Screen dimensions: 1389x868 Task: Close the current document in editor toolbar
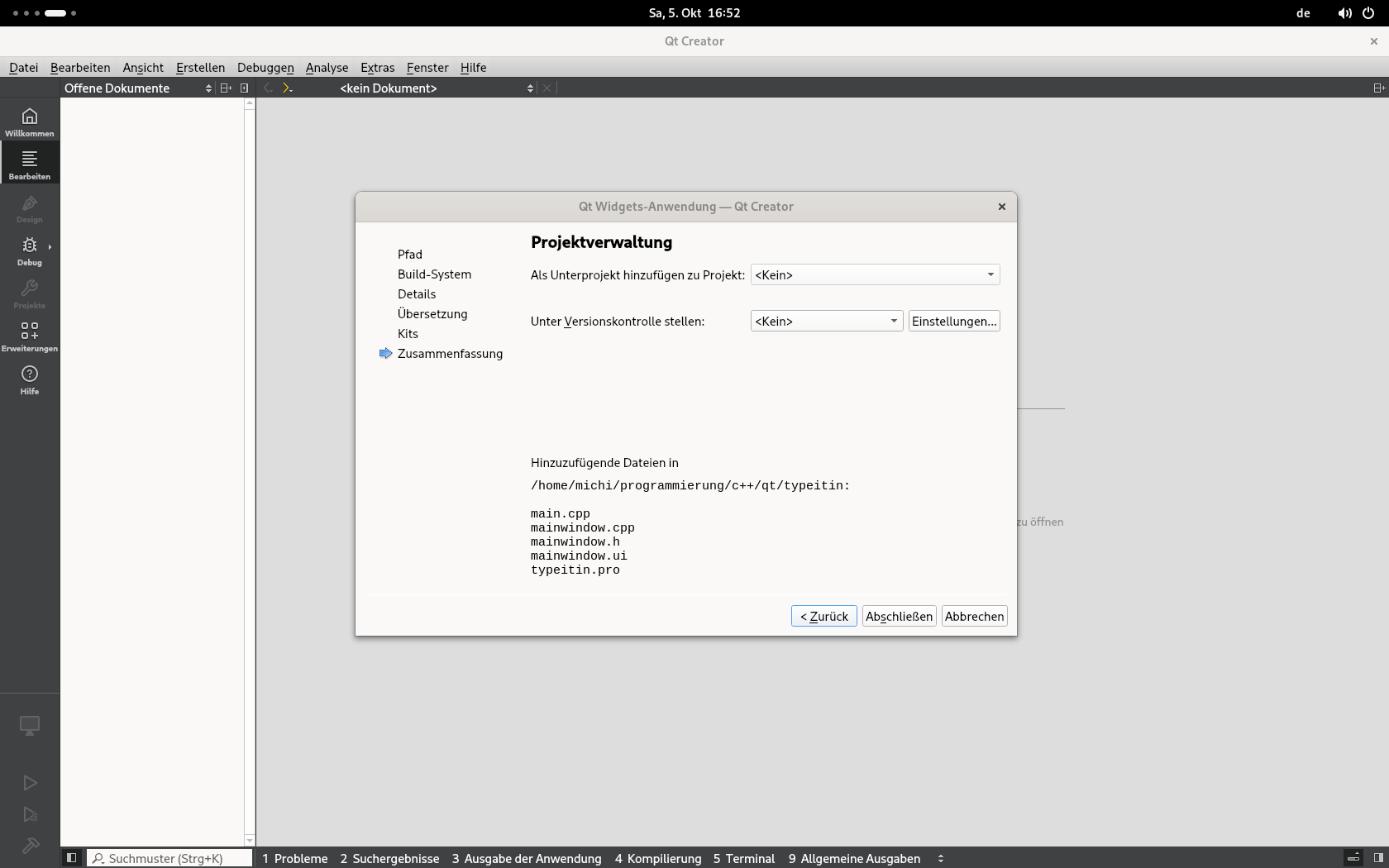click(x=547, y=88)
